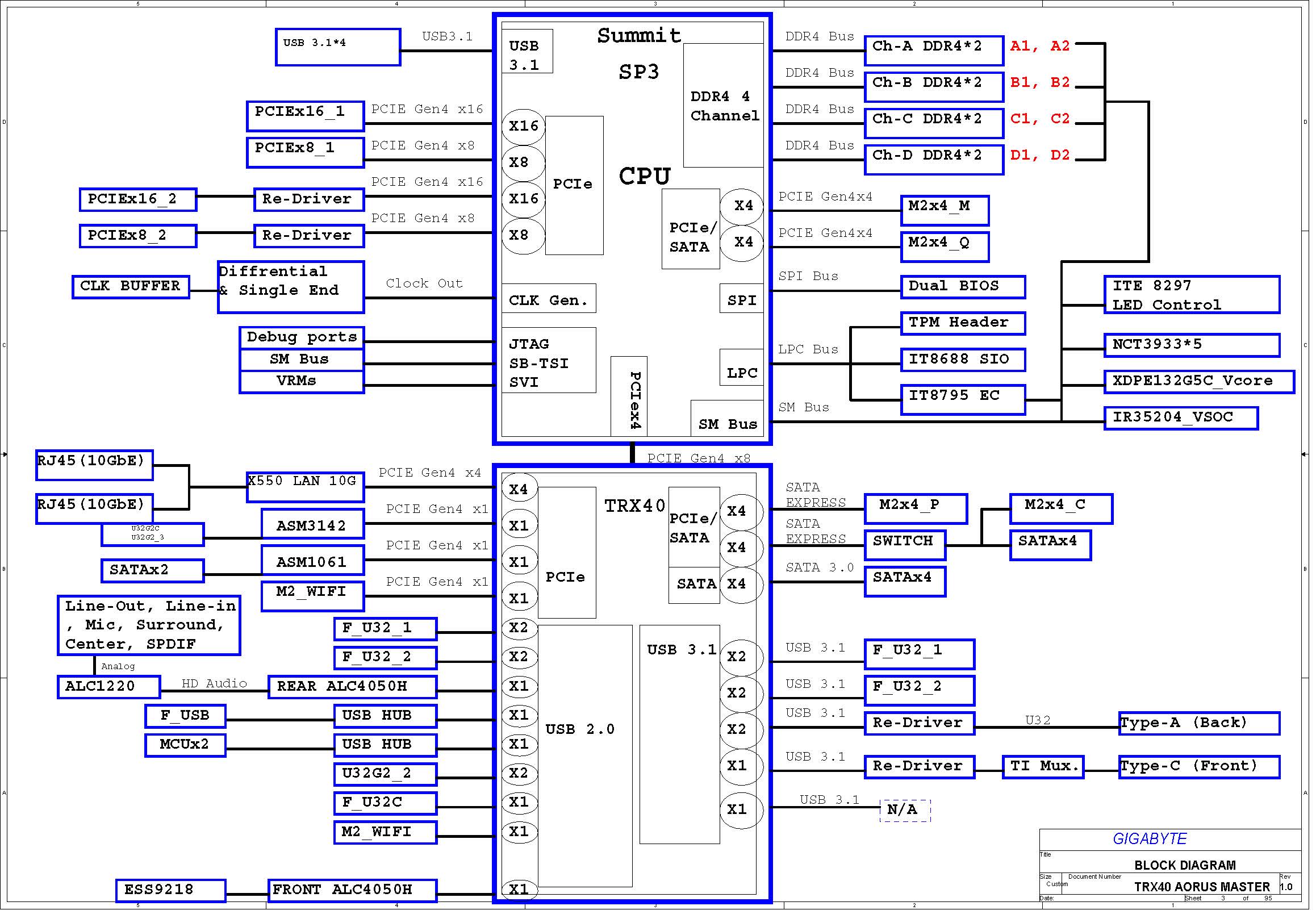Select the JTAG SB-TSI SVI box
Image resolution: width=1316 pixels, height=910 pixels.
coord(549,361)
